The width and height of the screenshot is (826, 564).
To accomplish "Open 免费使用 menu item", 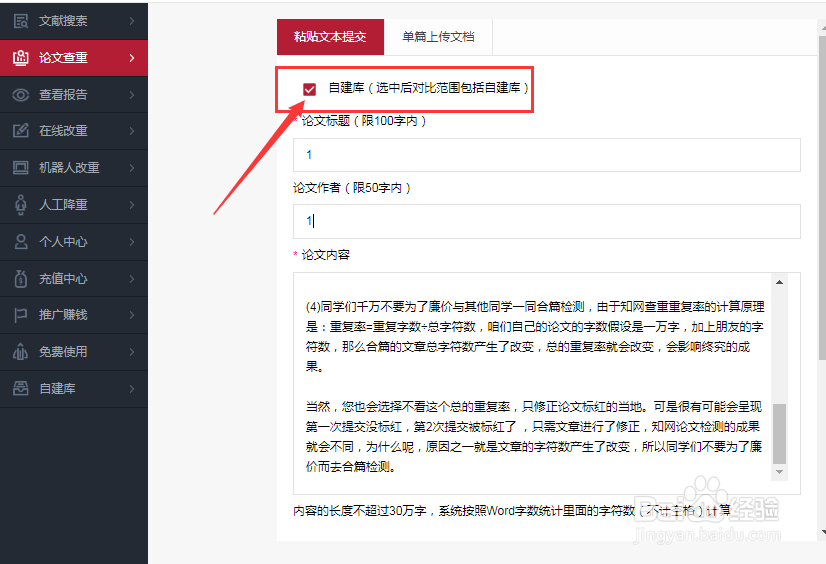I will (74, 352).
